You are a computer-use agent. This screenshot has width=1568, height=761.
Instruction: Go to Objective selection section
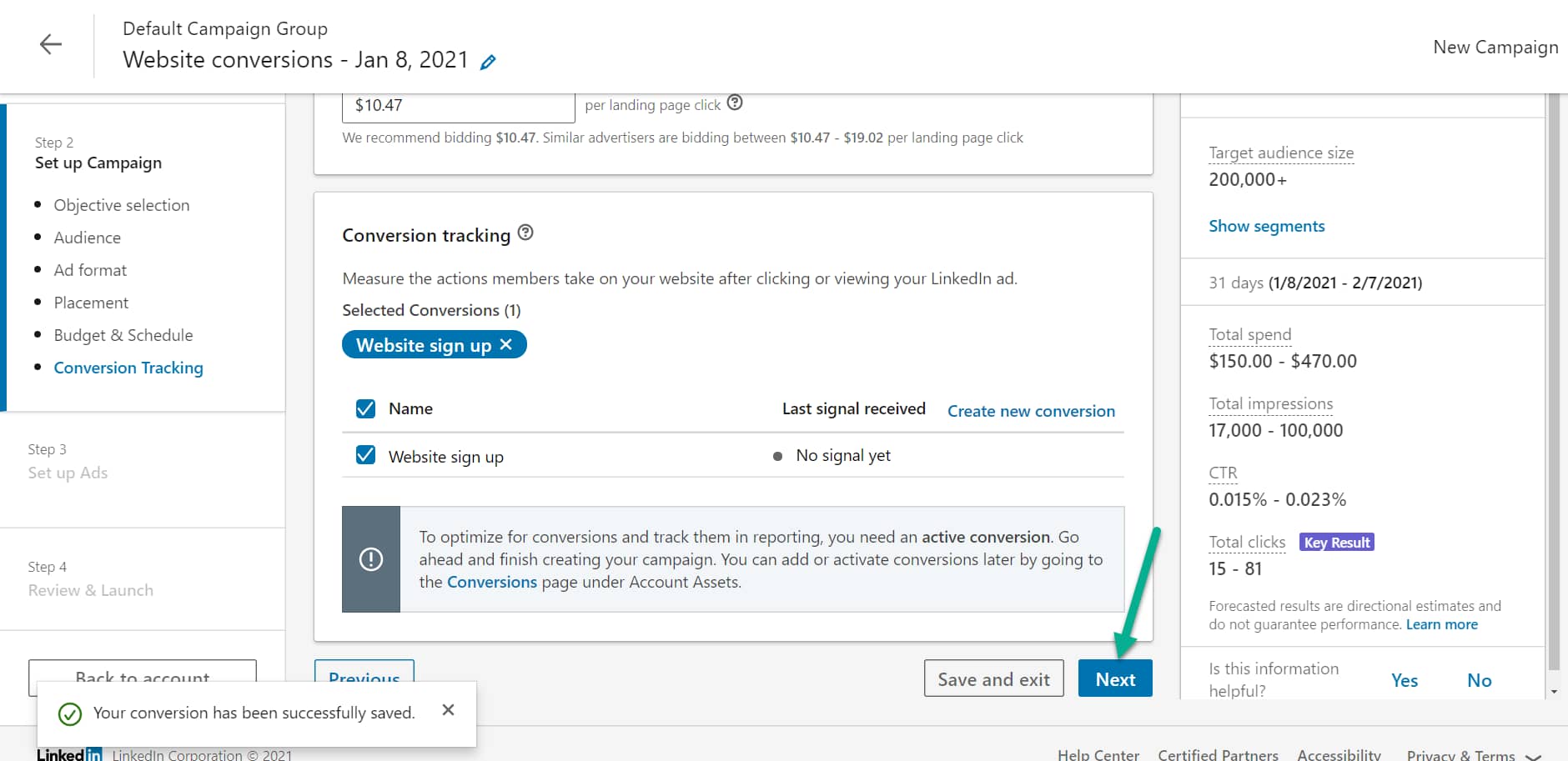tap(122, 205)
